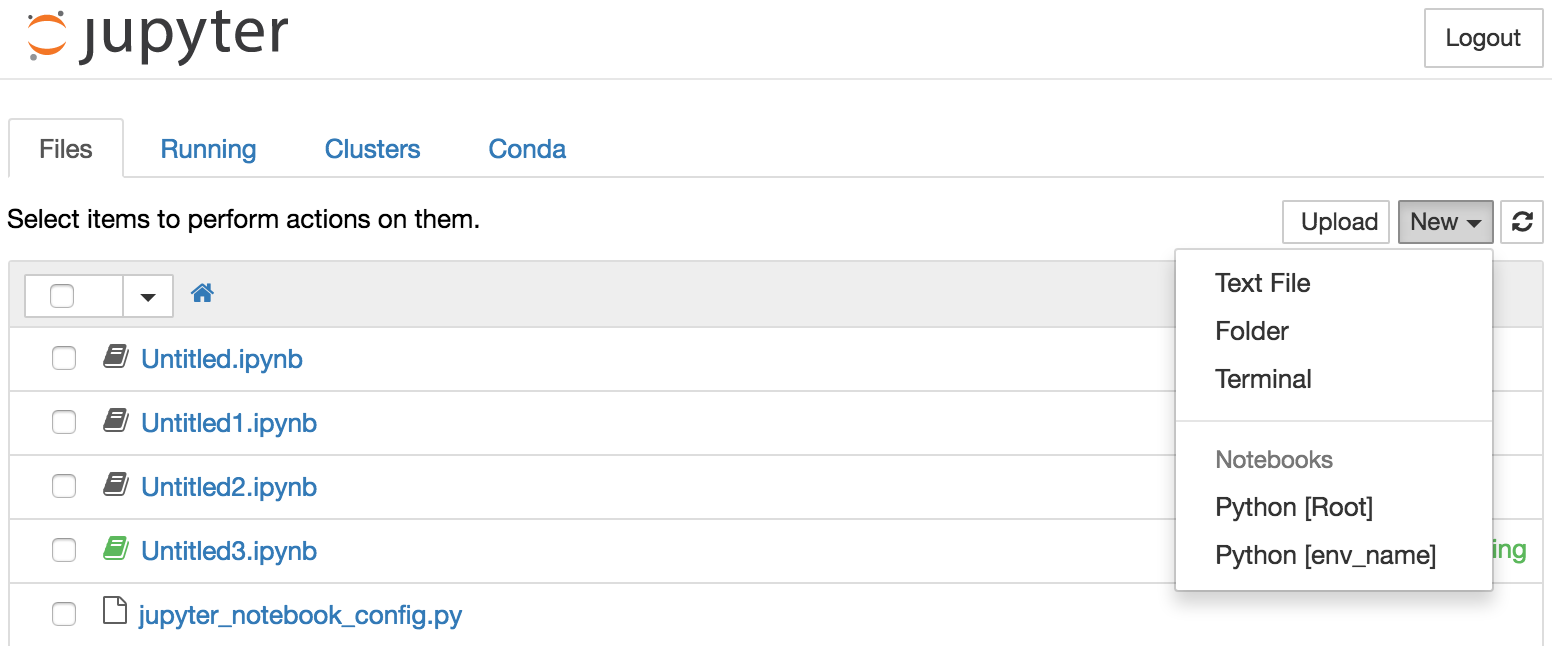
Task: Open the Untitled1.ipynb notebook link
Action: (x=229, y=423)
